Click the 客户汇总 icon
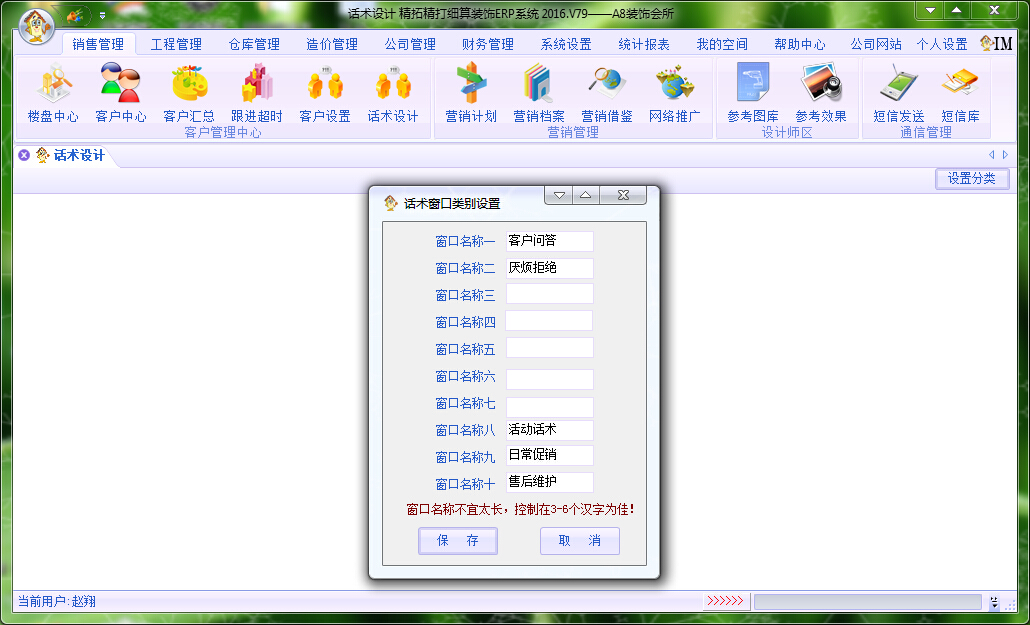Image resolution: width=1030 pixels, height=625 pixels. point(189,93)
